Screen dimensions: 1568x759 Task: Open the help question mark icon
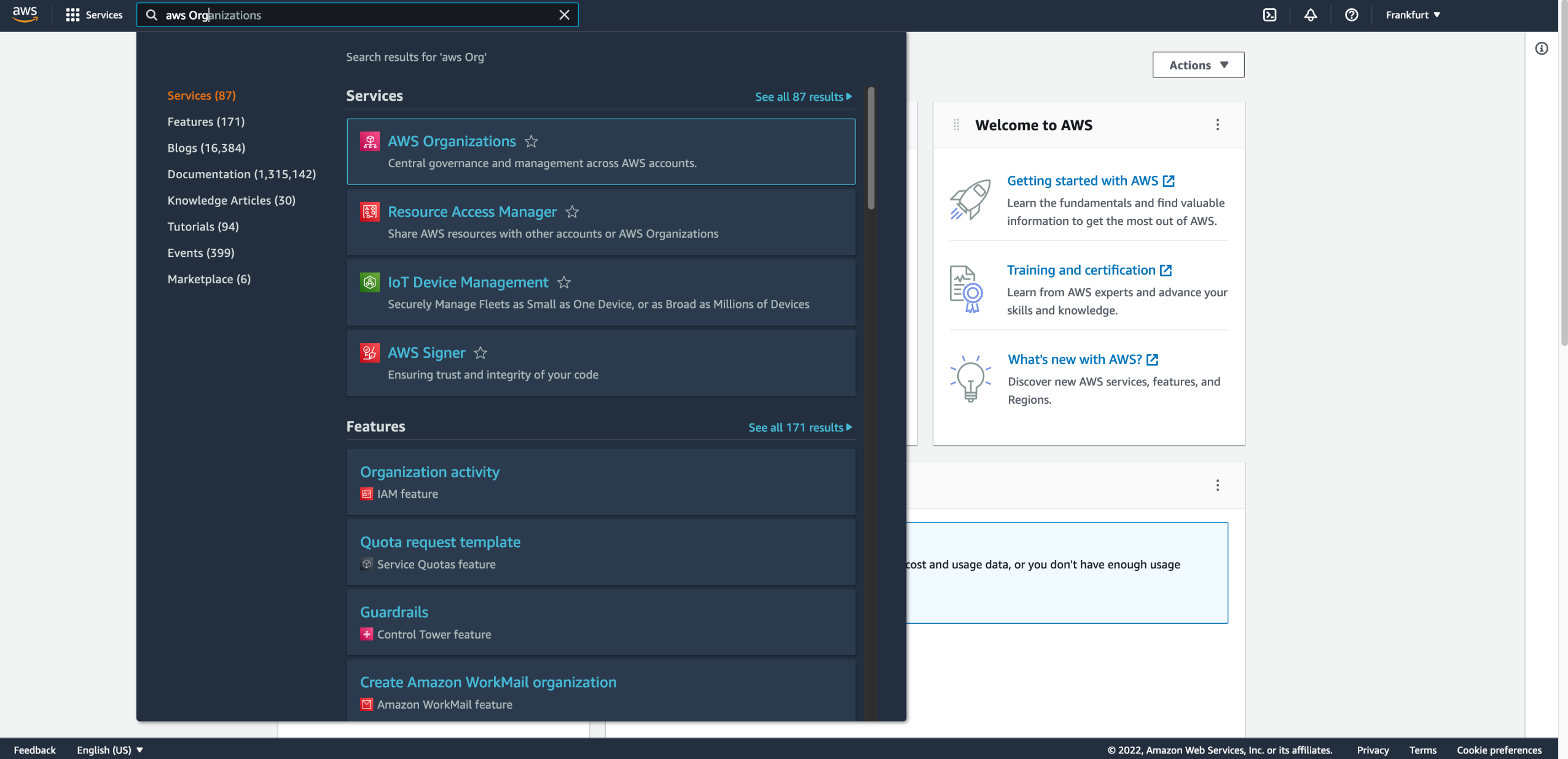point(1351,15)
